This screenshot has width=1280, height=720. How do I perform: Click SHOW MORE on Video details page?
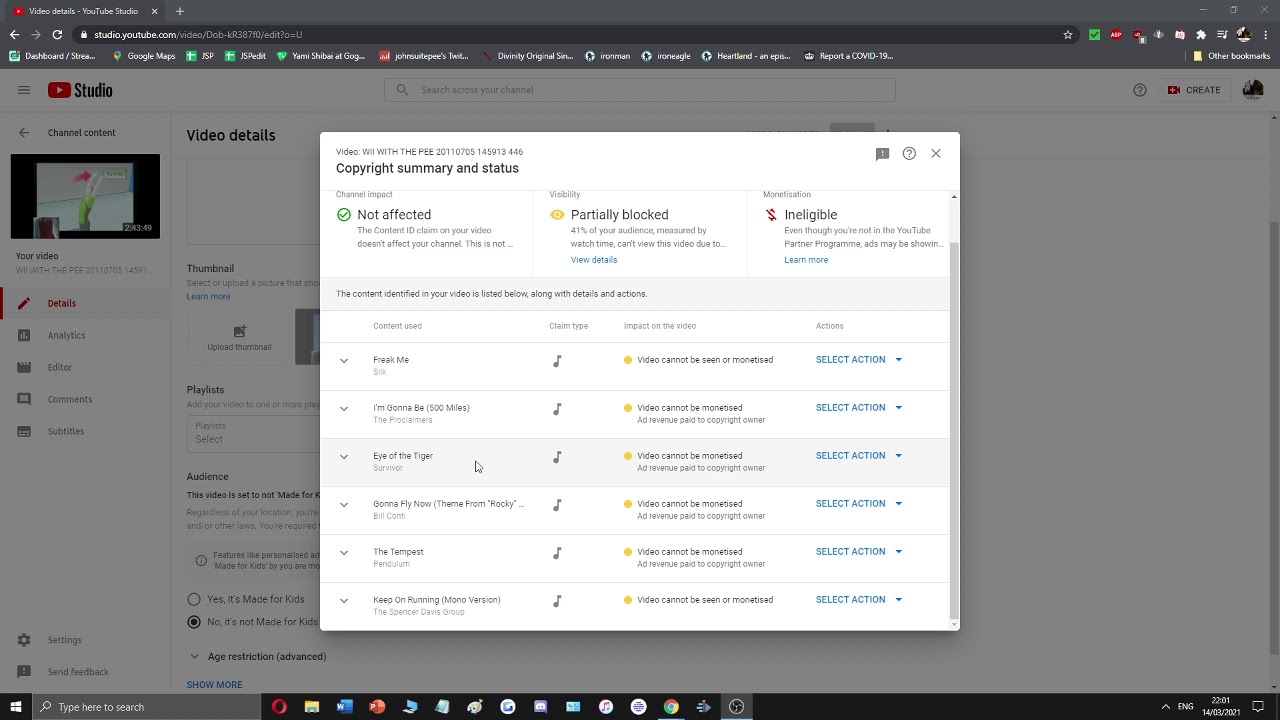[x=214, y=685]
